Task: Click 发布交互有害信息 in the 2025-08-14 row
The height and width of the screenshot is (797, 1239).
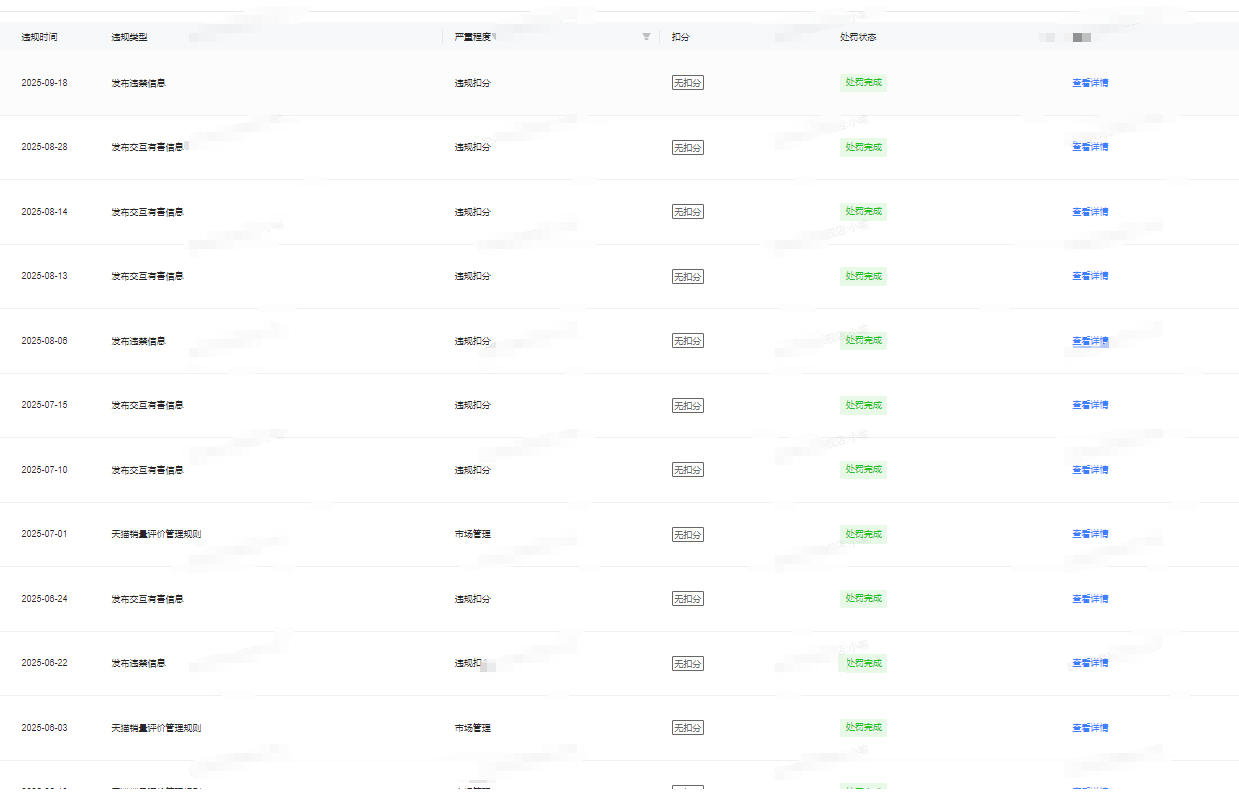Action: (x=147, y=212)
